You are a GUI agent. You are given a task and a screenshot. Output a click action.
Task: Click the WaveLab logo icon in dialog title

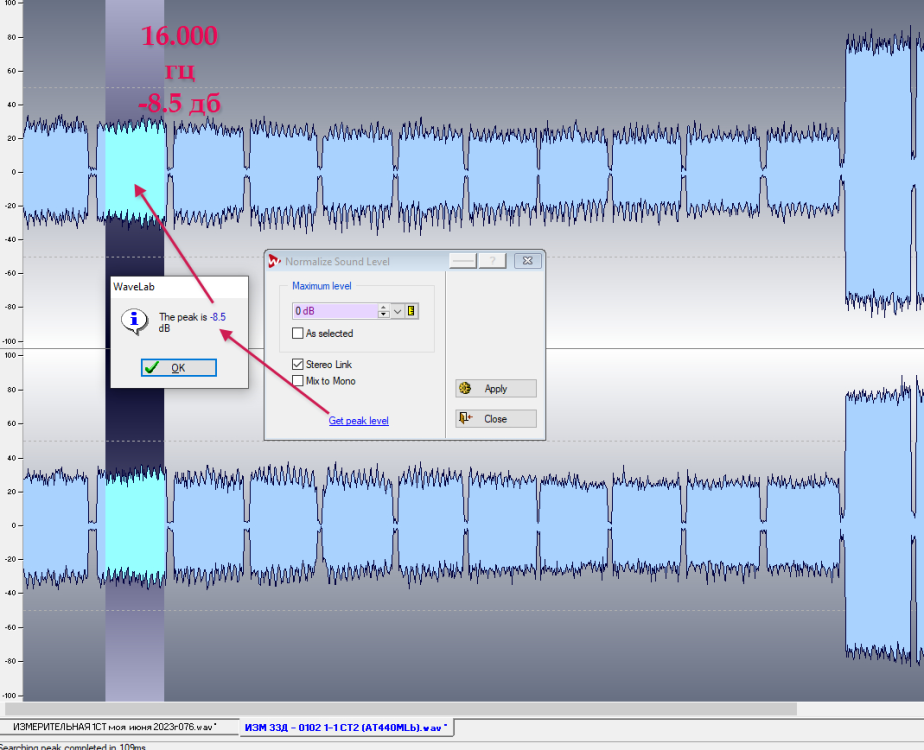coord(275,262)
